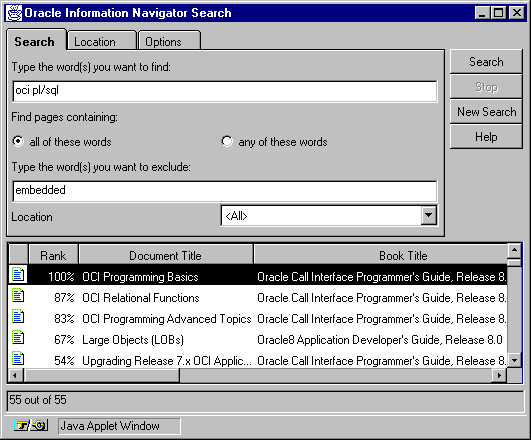Screen dimensions: 531x440
Task: Open Help
Action: click(486, 137)
